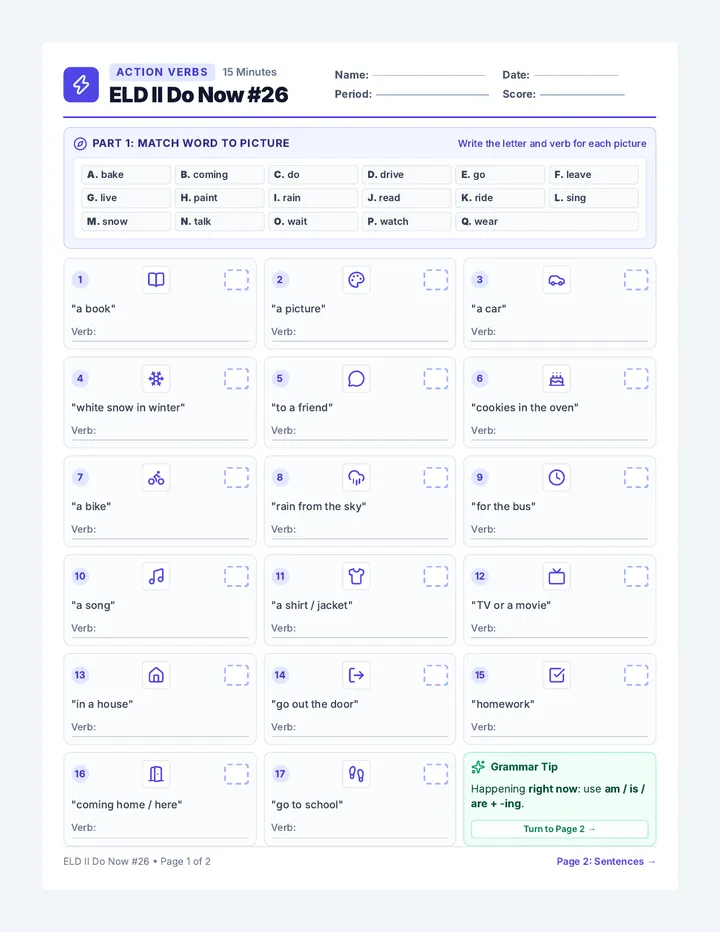Click the dashed letter box for "a car"

tap(636, 279)
